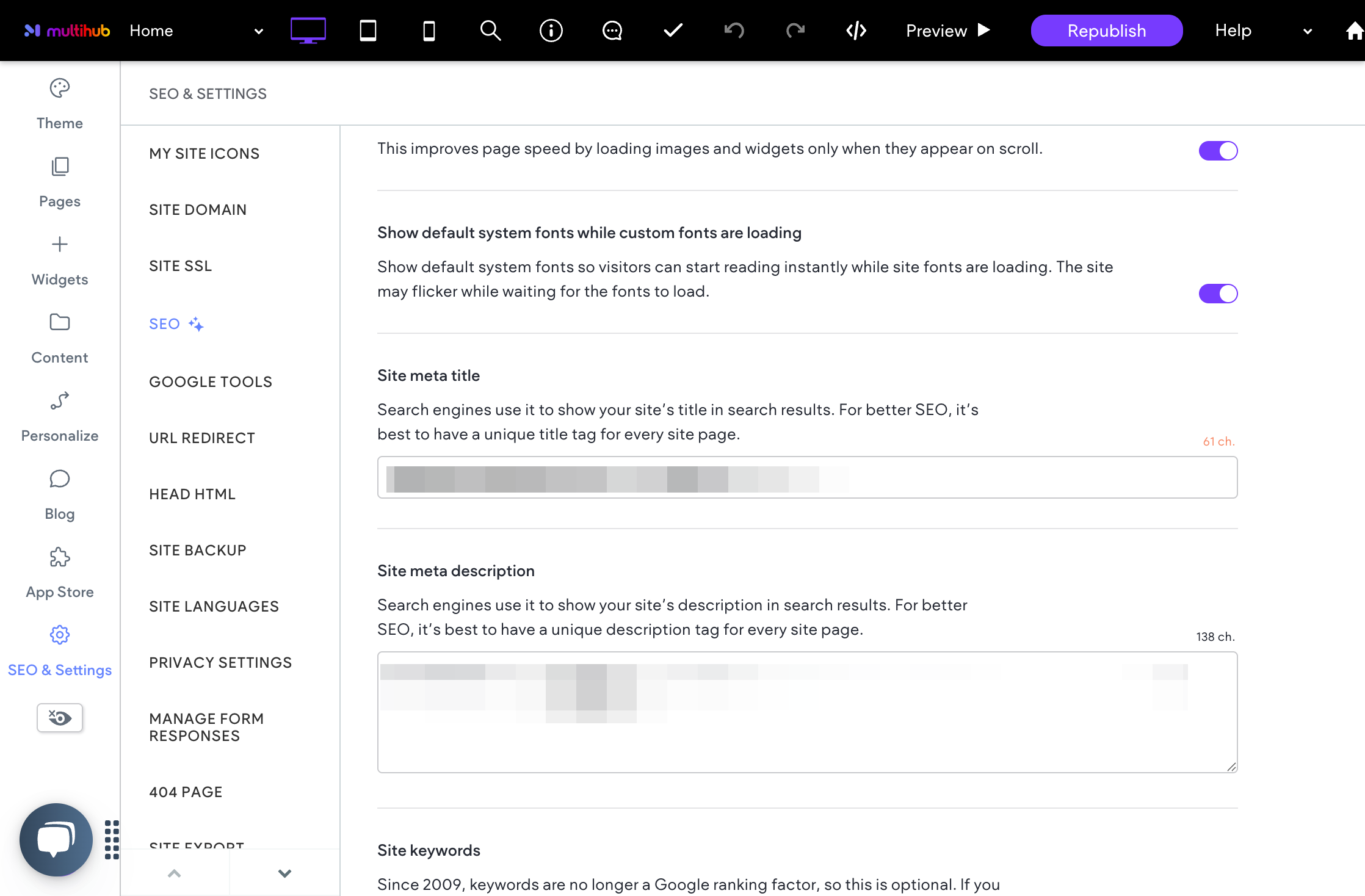The height and width of the screenshot is (896, 1365).
Task: Click the info circle icon
Action: tap(551, 31)
